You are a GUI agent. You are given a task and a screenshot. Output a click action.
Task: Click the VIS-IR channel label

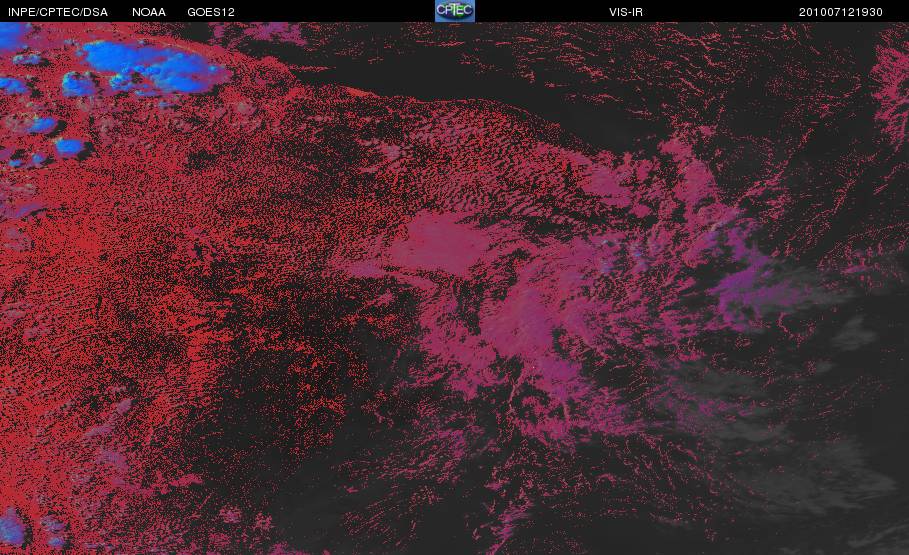pos(626,12)
